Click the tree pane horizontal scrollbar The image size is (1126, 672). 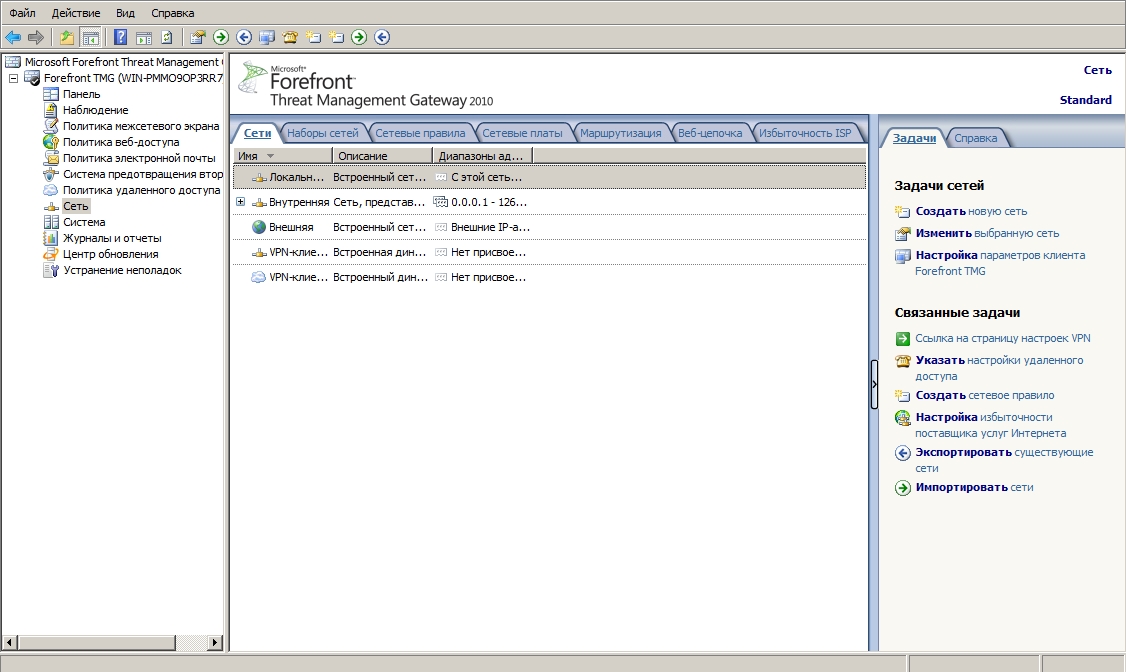coord(100,641)
